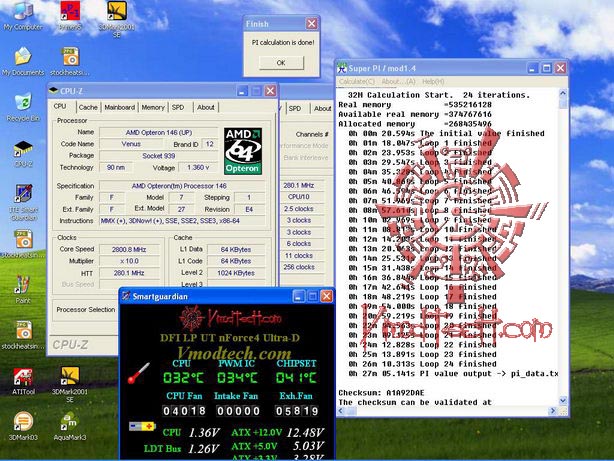Switch to the CPU tab in CPU-Z
The width and height of the screenshot is (614, 461).
[x=60, y=107]
